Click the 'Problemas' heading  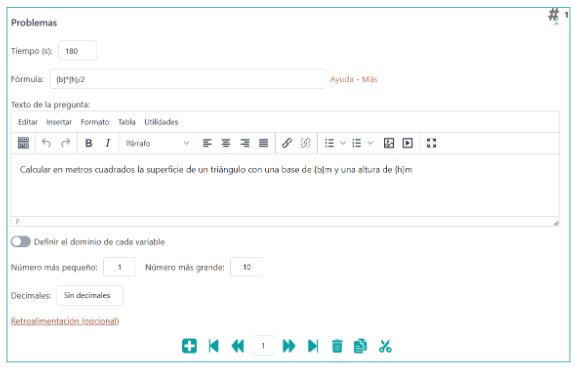click(34, 23)
